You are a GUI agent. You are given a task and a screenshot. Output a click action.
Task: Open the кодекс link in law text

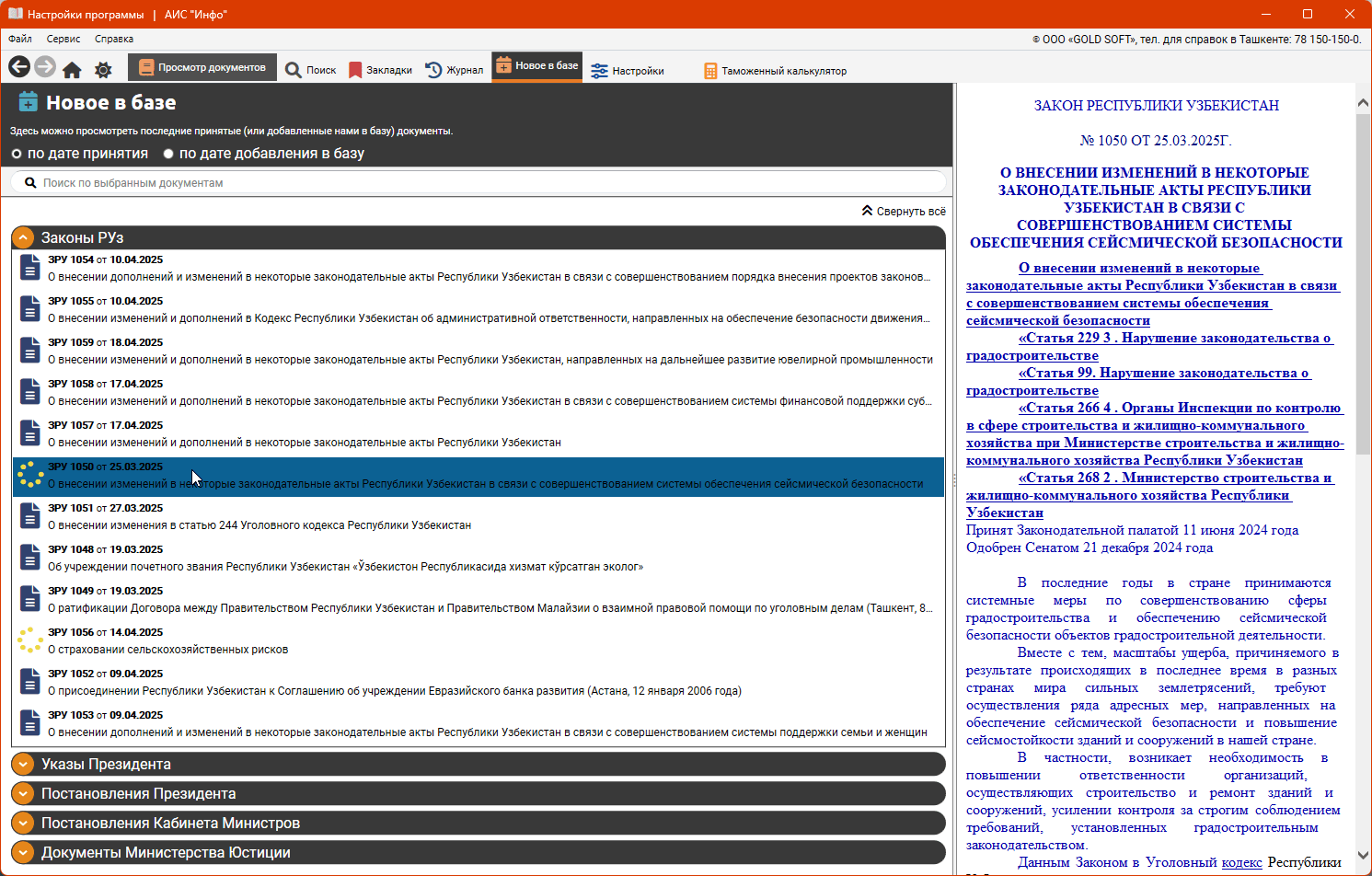(x=1242, y=862)
